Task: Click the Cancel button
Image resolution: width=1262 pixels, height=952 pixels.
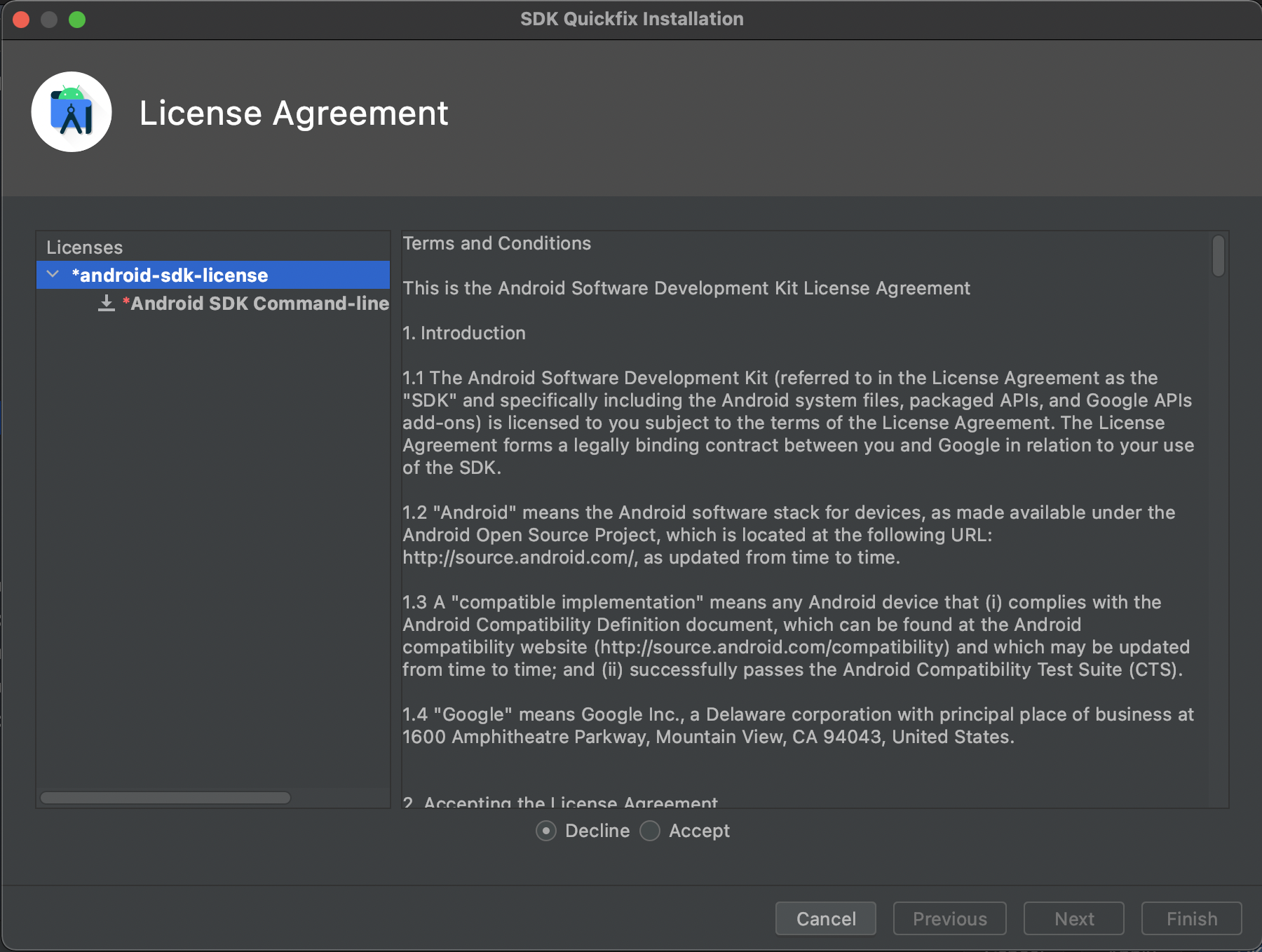Action: point(826,918)
